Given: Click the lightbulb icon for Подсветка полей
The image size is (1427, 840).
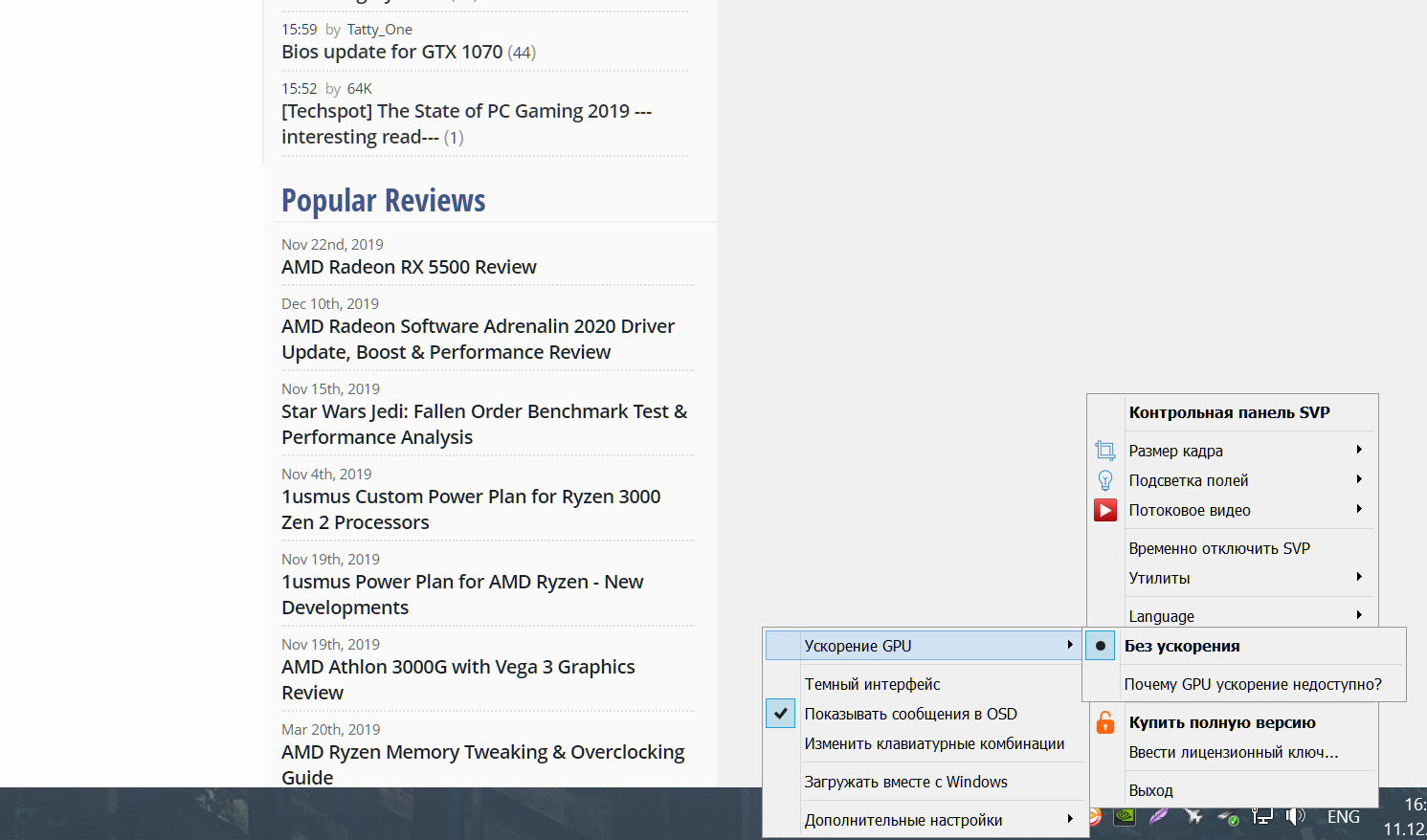Looking at the screenshot, I should [1105, 480].
